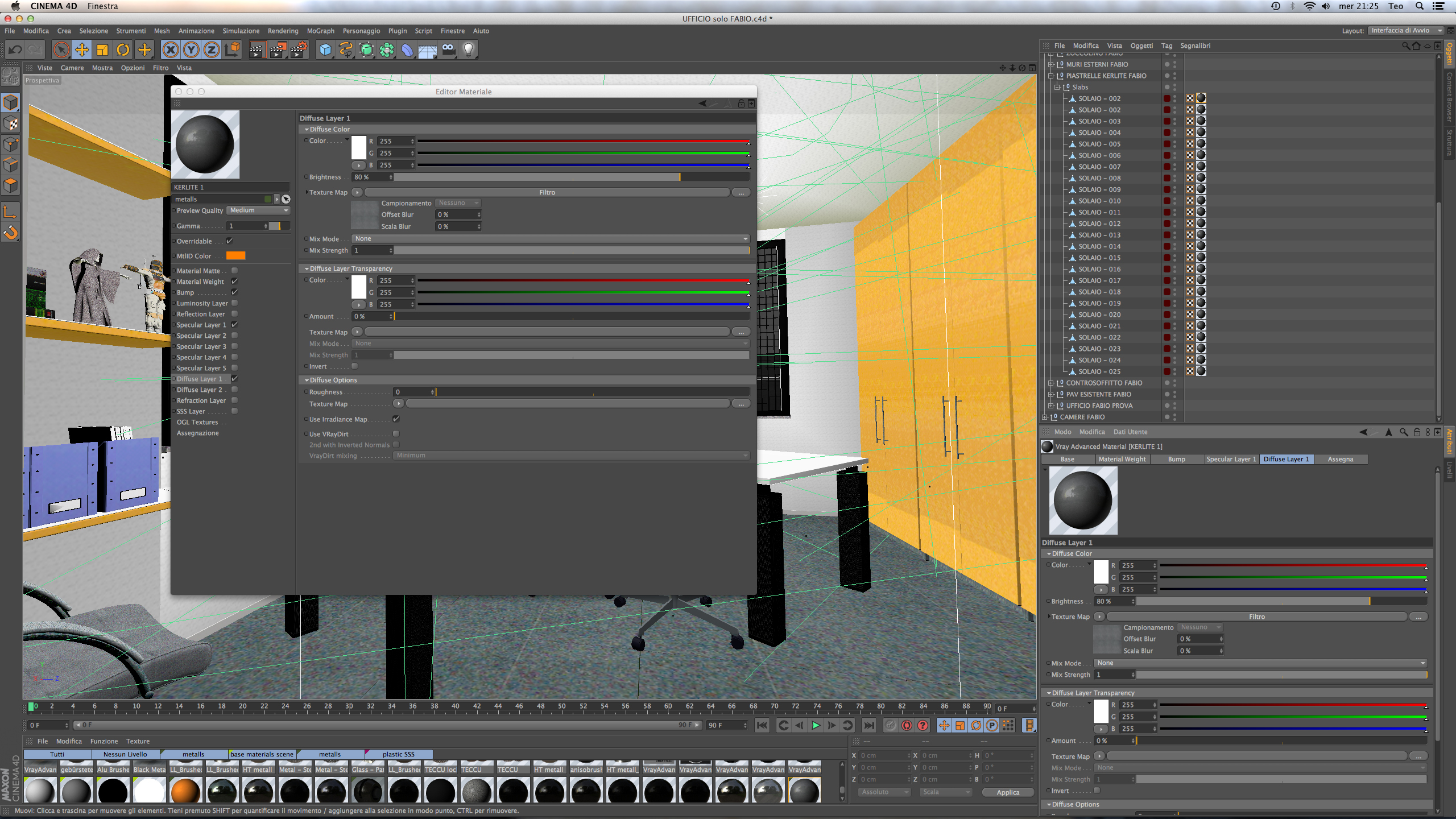The width and height of the screenshot is (1456, 819).
Task: Click the orange MtlID Color swatch
Action: 235,256
